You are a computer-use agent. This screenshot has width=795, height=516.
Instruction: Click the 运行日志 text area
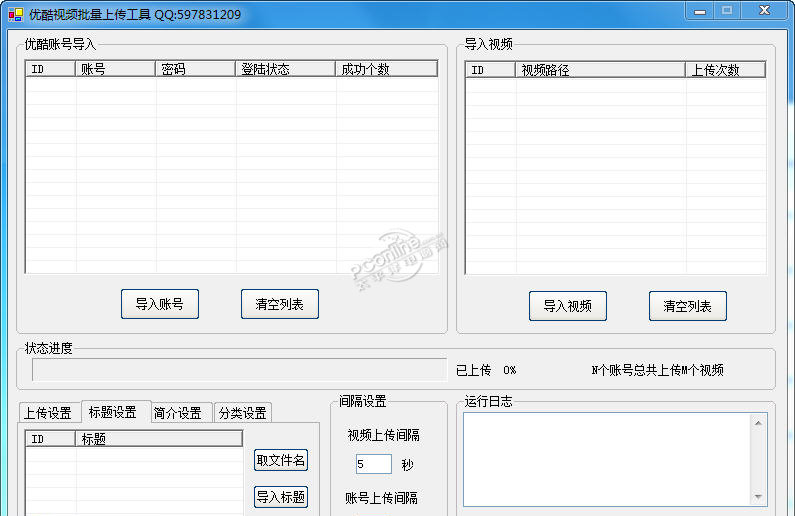pyautogui.click(x=606, y=460)
